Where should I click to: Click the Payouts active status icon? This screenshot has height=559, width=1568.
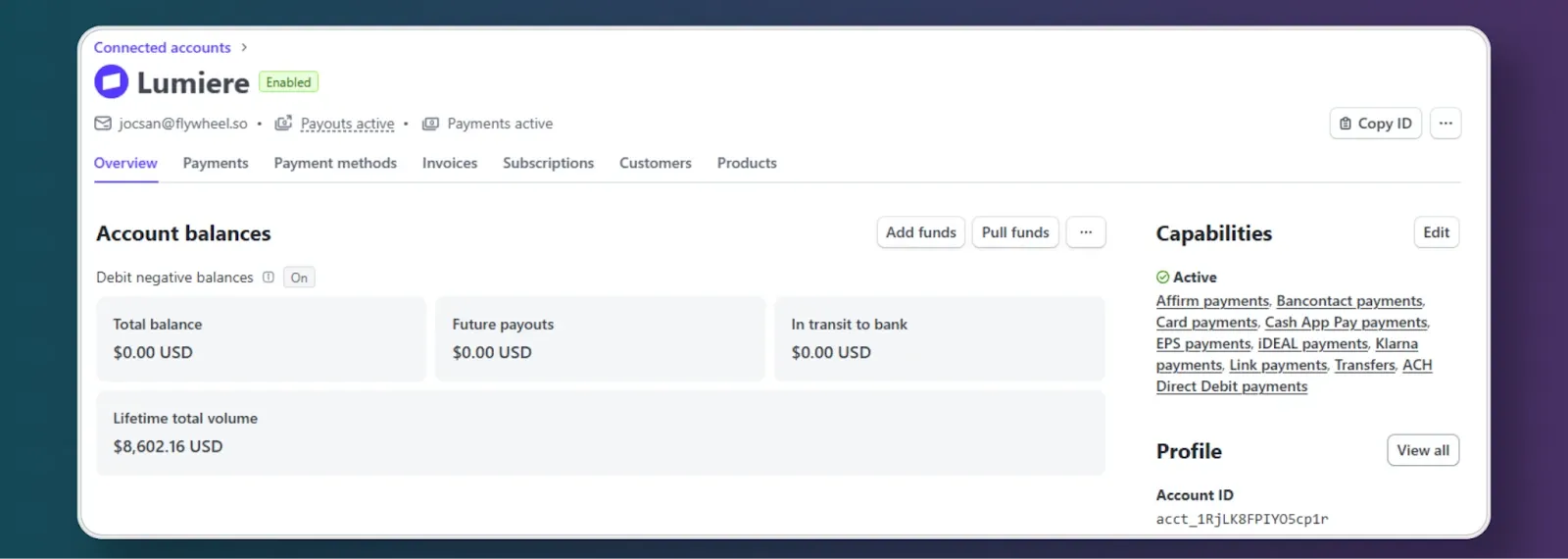coord(283,124)
